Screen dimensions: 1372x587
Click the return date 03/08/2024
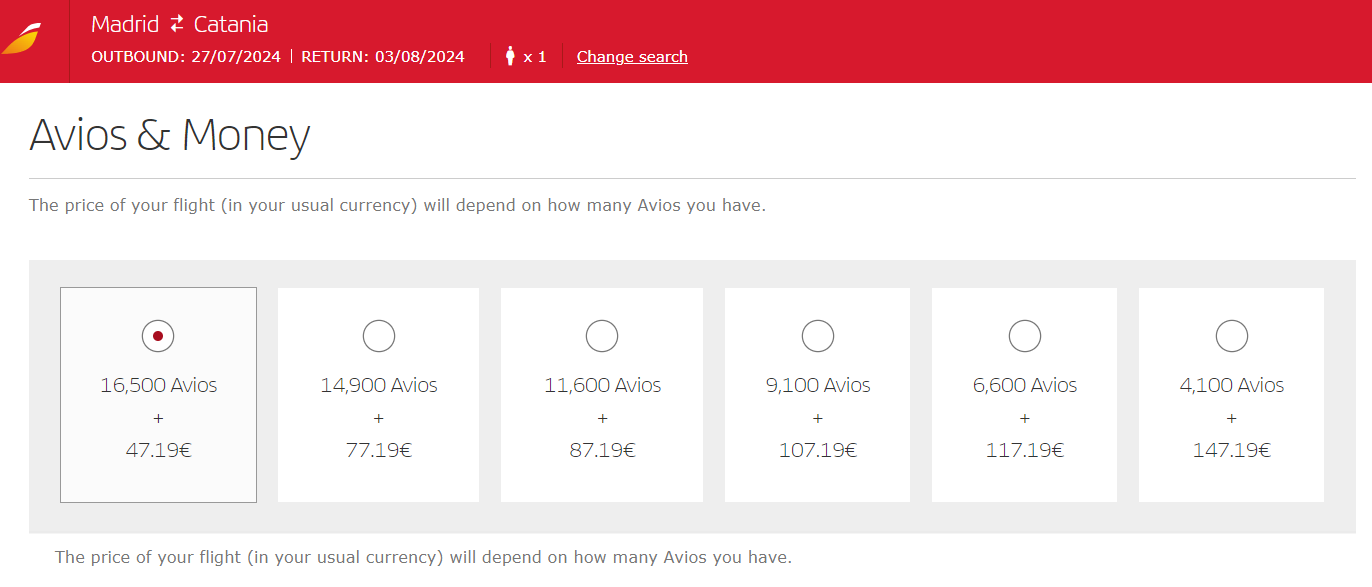point(420,56)
